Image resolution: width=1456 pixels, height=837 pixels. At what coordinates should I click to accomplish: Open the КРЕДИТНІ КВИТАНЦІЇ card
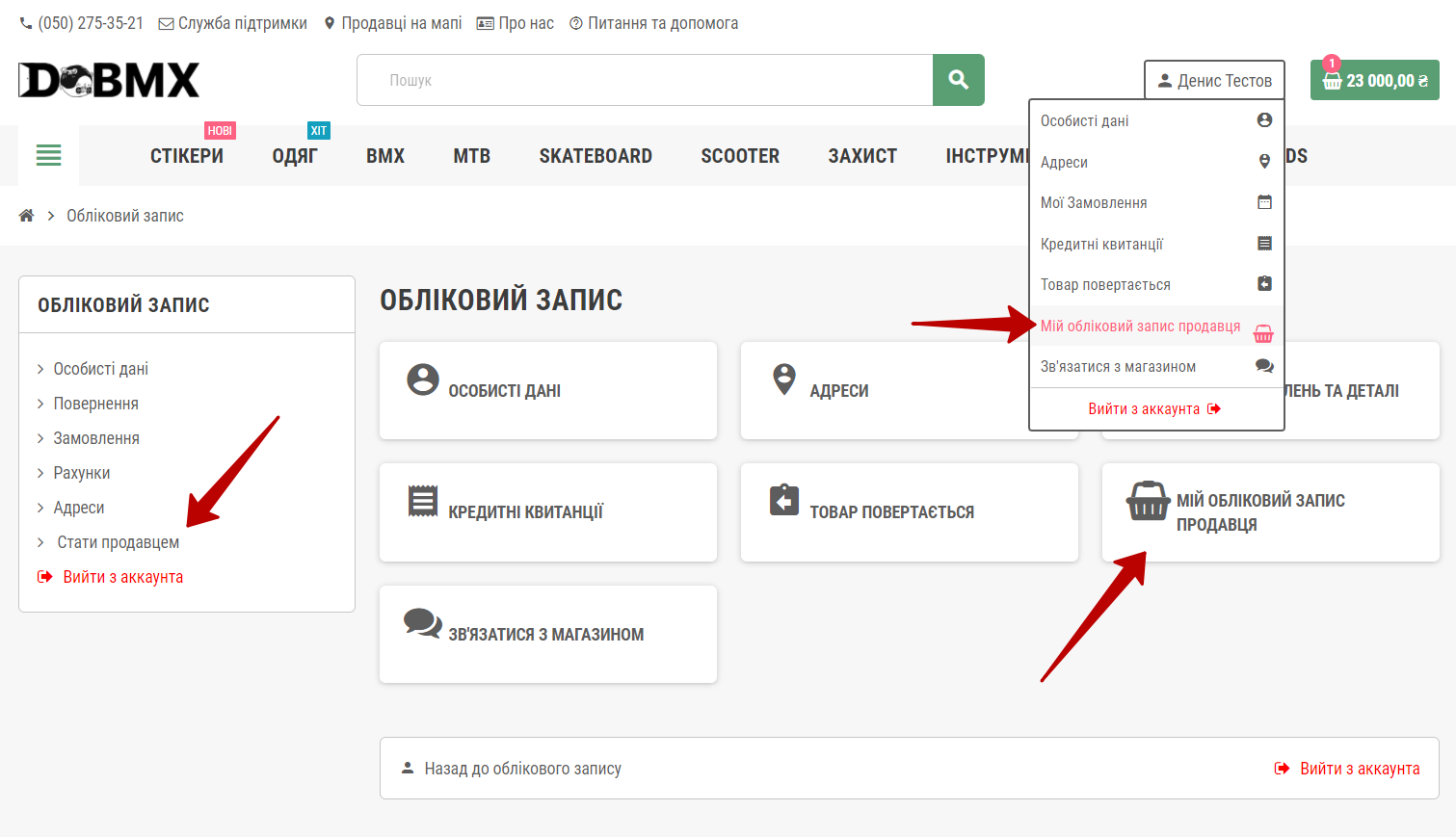click(548, 511)
